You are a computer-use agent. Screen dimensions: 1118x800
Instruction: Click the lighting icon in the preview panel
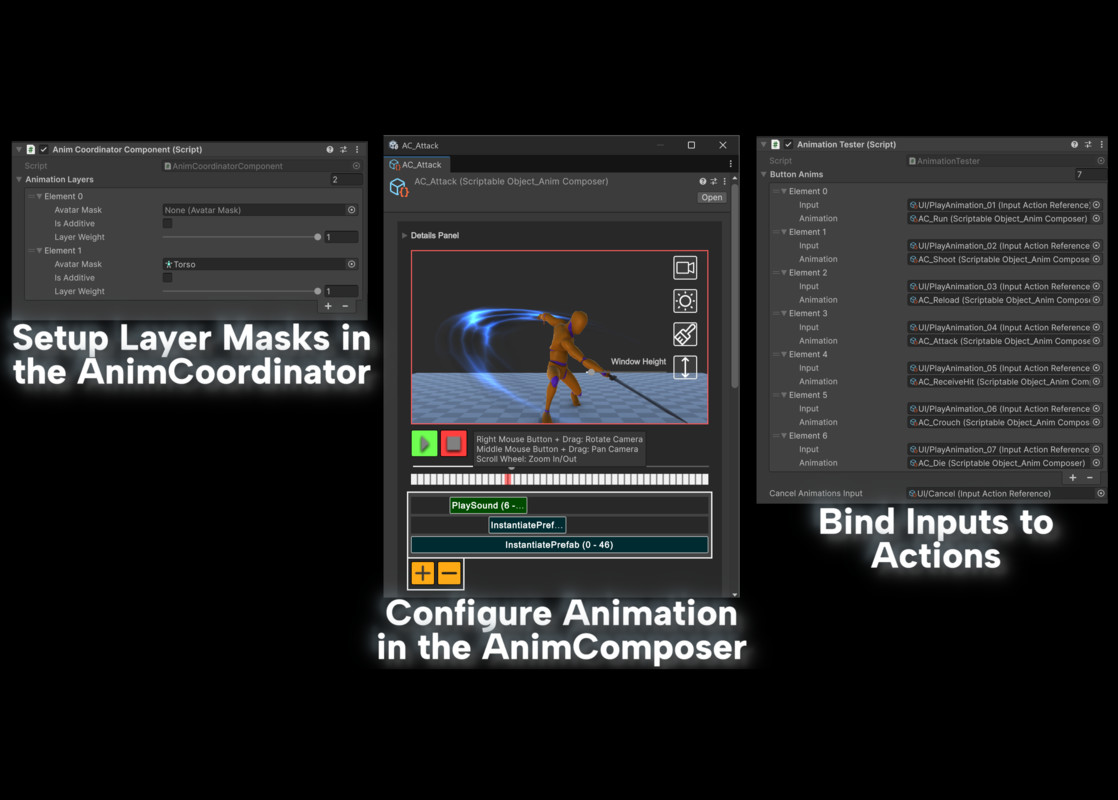tap(684, 300)
